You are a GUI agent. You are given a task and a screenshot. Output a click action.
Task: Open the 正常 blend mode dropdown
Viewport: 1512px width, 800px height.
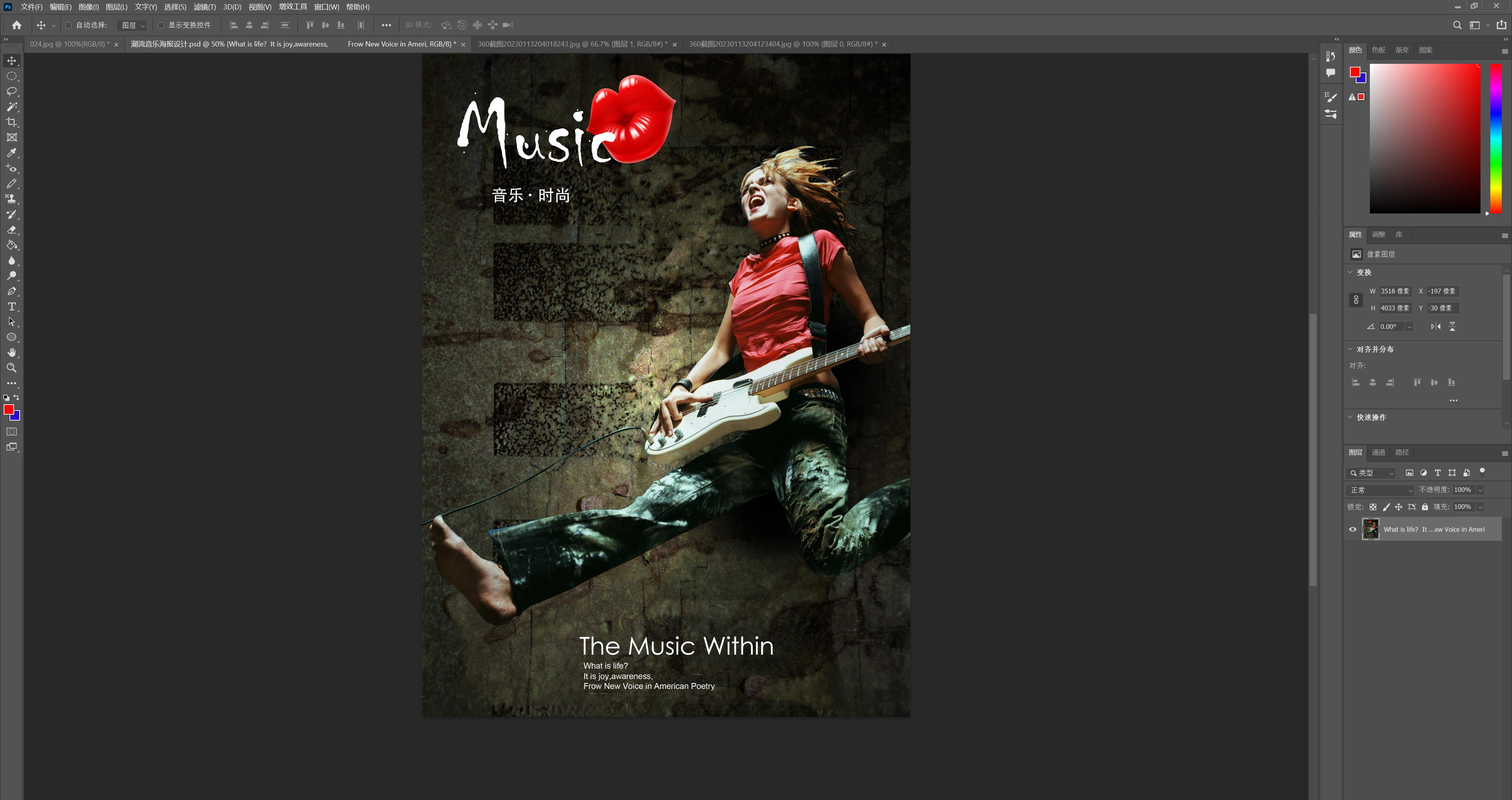[1380, 490]
